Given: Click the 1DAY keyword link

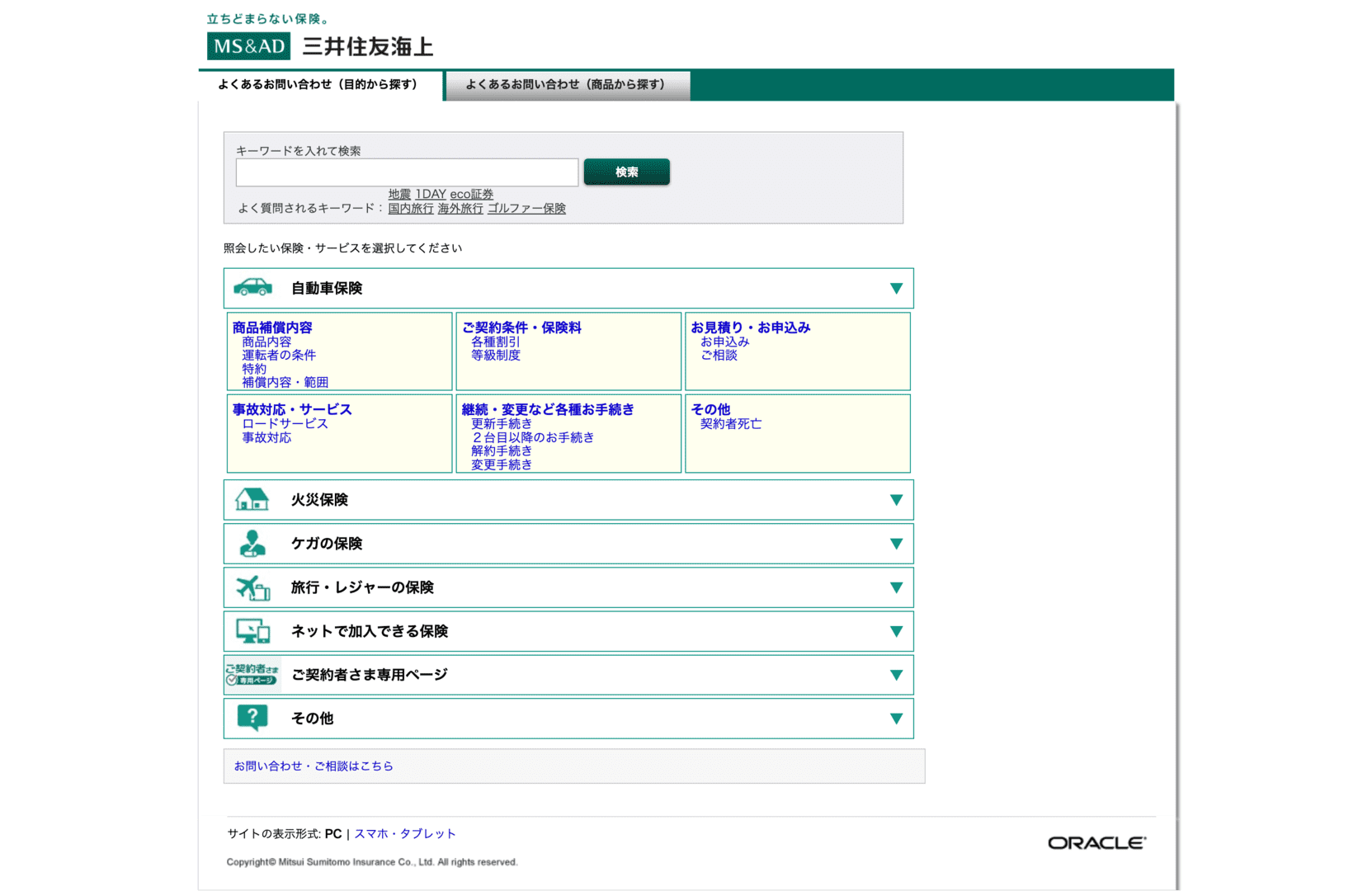Looking at the screenshot, I should (x=431, y=194).
